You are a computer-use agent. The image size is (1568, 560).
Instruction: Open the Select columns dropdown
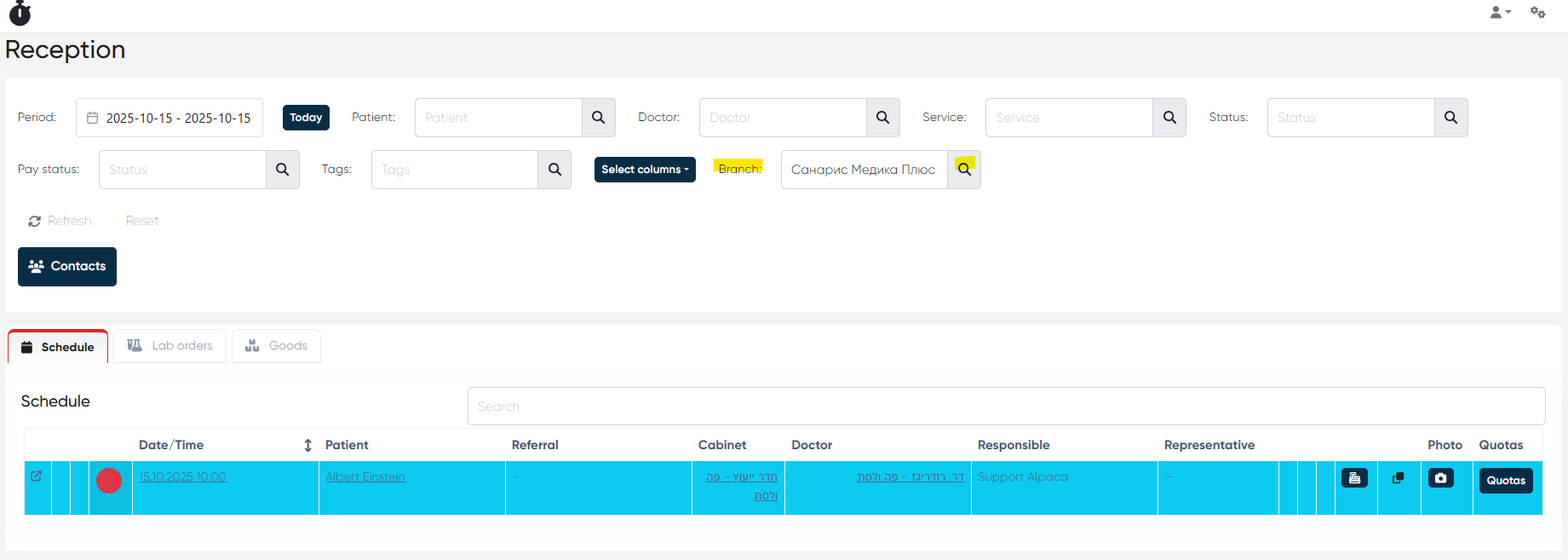tap(645, 170)
